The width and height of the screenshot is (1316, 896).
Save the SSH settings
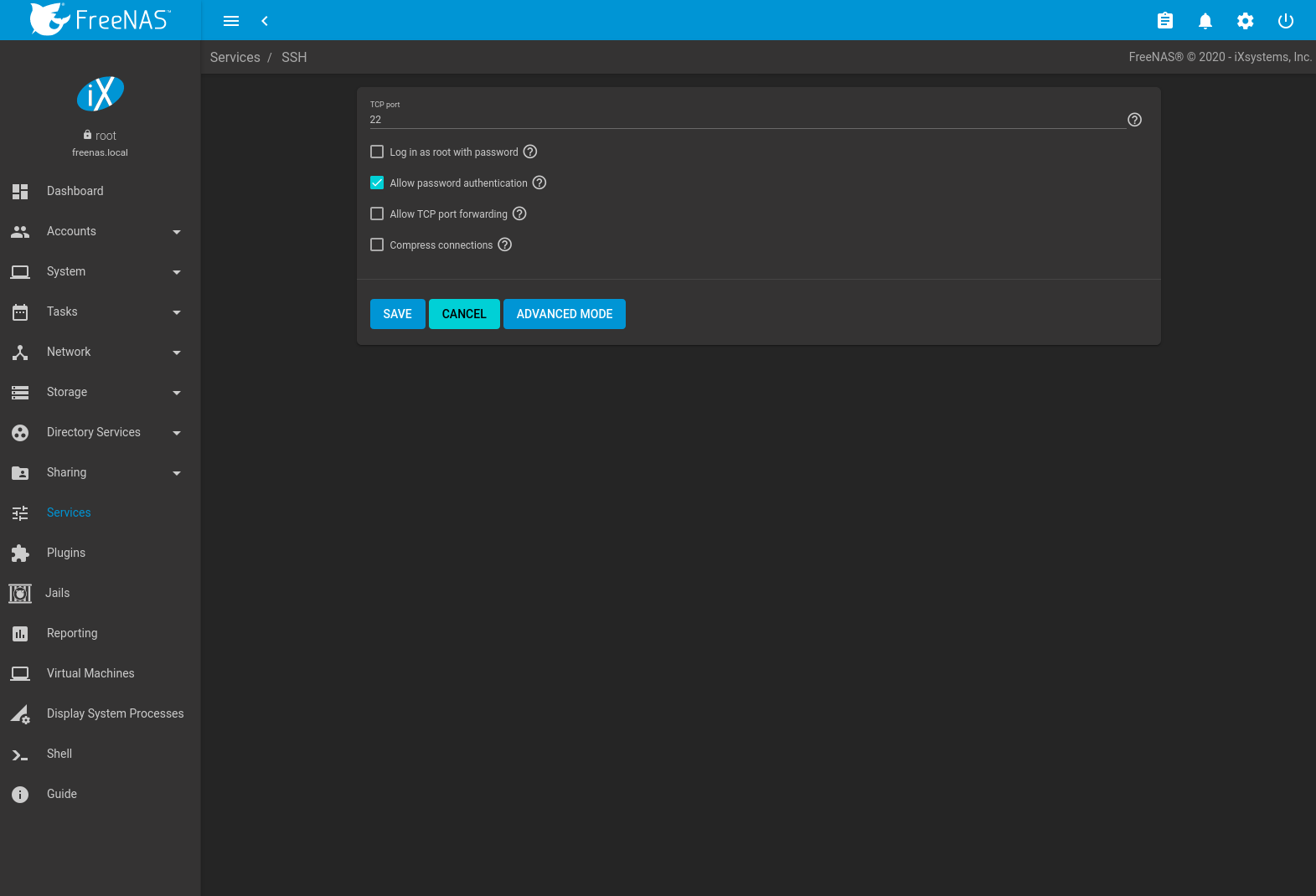pos(397,314)
